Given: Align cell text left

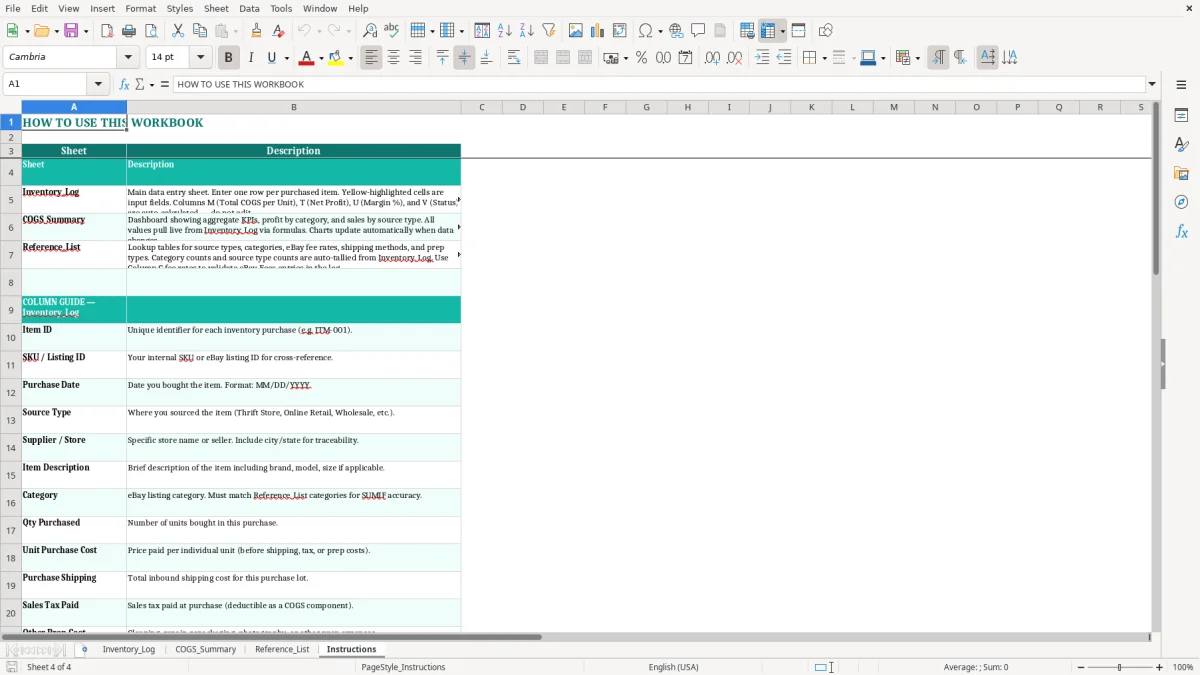Looking at the screenshot, I should (371, 58).
